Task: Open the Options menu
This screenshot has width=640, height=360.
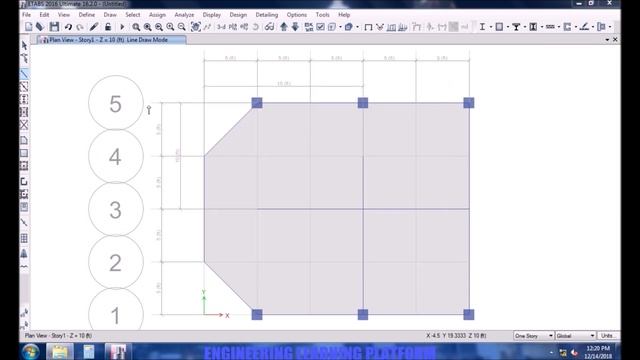Action: point(297,15)
